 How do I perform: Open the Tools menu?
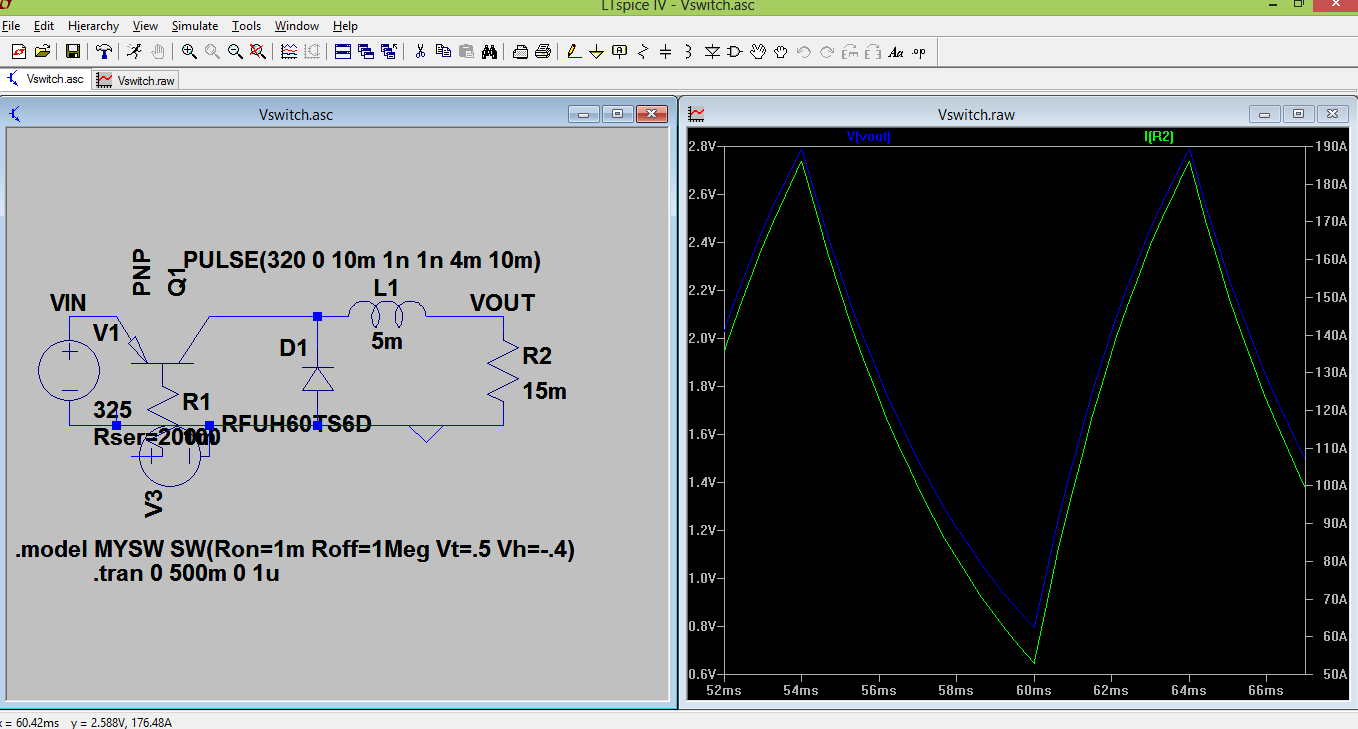point(246,26)
